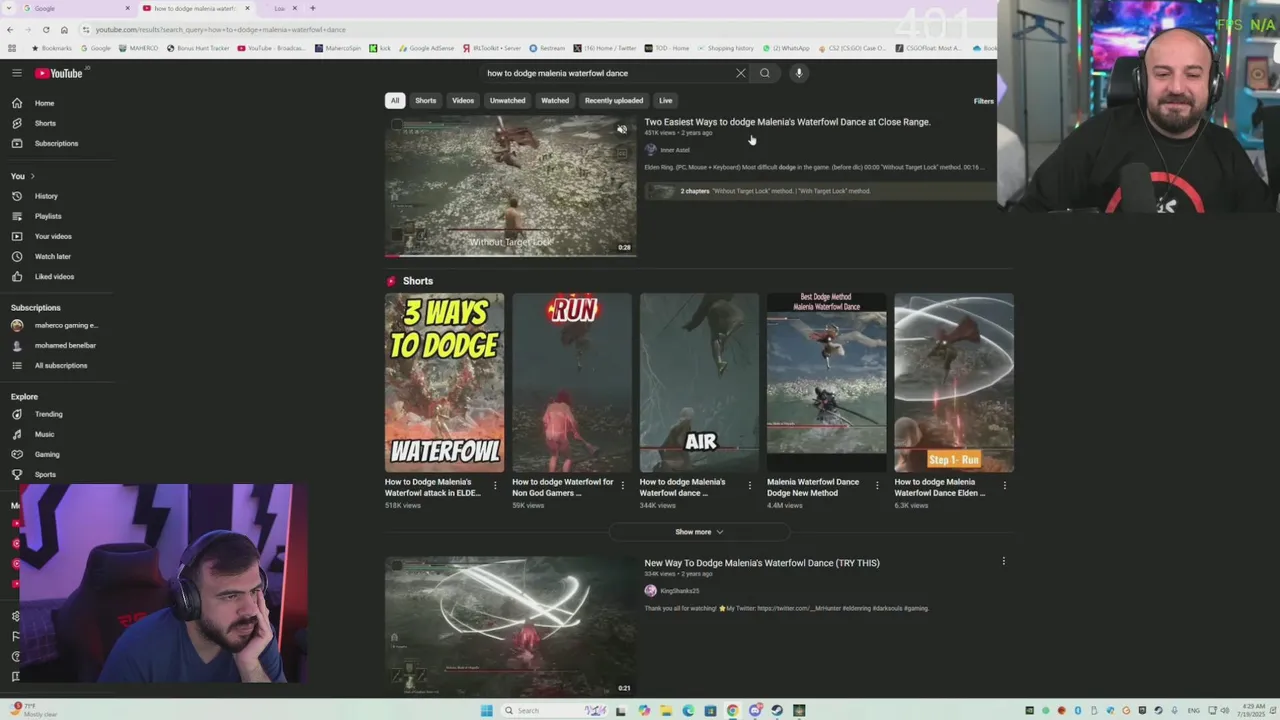Image resolution: width=1280 pixels, height=720 pixels.
Task: Play the first video thumbnail preview
Action: tap(510, 186)
